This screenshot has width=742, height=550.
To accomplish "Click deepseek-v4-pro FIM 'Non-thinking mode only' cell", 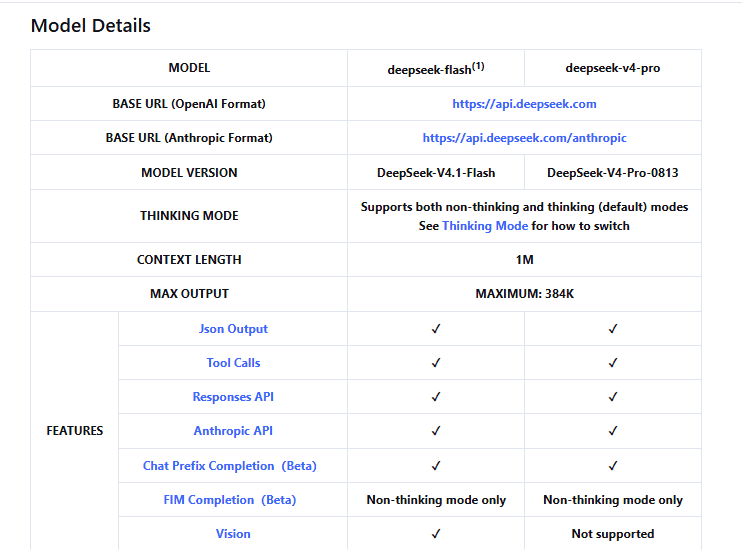I will coord(613,500).
